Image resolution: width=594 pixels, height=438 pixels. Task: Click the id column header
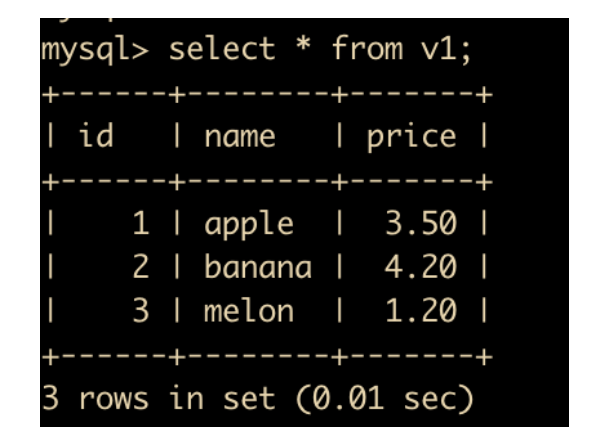[x=96, y=135]
